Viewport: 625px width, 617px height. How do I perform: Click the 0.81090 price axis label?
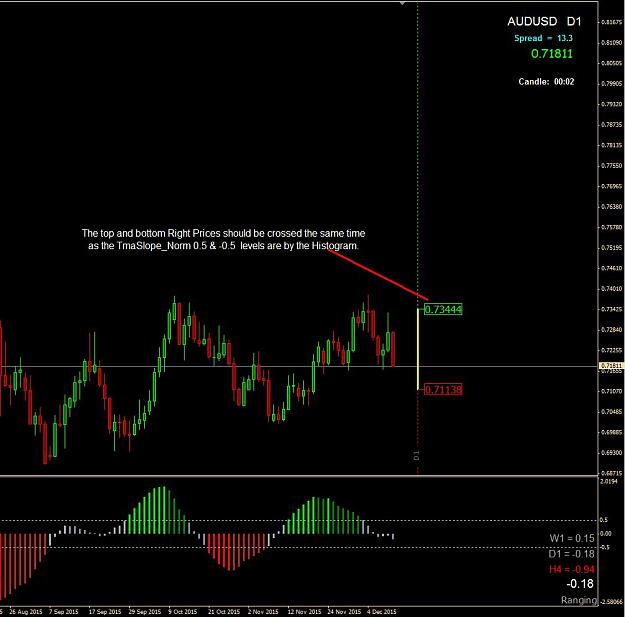coord(612,42)
